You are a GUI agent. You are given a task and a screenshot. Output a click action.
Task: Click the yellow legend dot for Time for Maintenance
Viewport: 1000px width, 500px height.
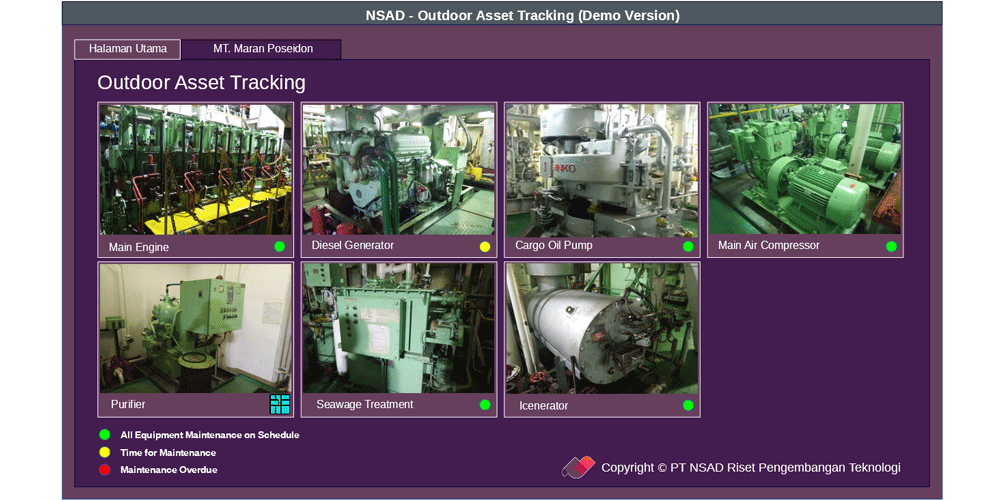tap(105, 453)
